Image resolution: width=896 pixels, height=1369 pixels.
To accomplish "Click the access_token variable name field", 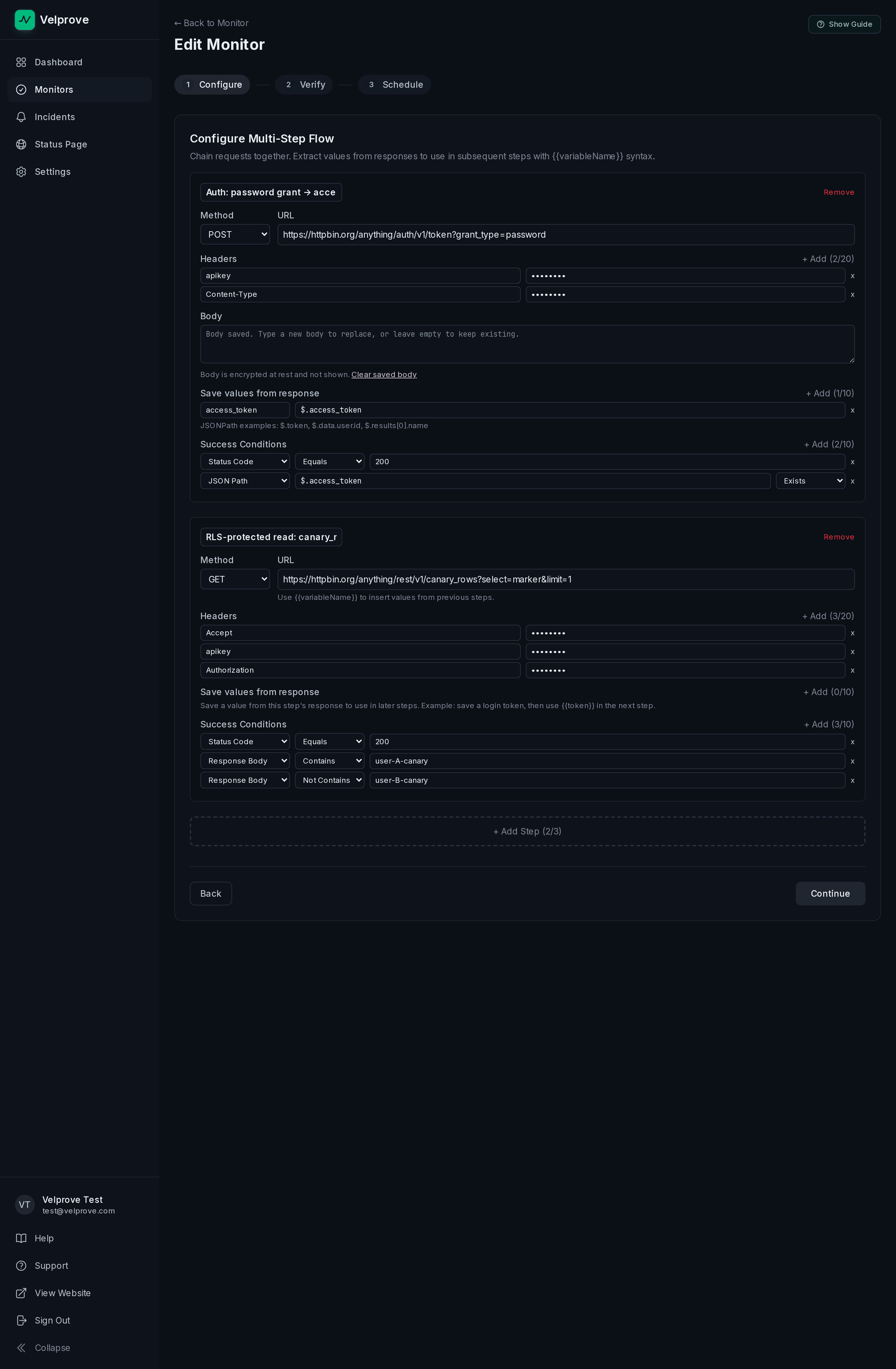I will 245,410.
